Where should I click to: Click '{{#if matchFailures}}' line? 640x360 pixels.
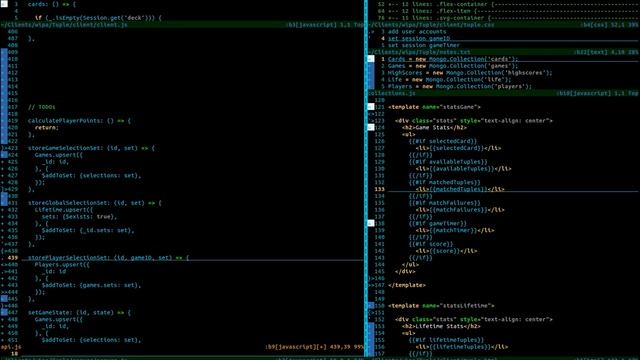click(x=444, y=203)
